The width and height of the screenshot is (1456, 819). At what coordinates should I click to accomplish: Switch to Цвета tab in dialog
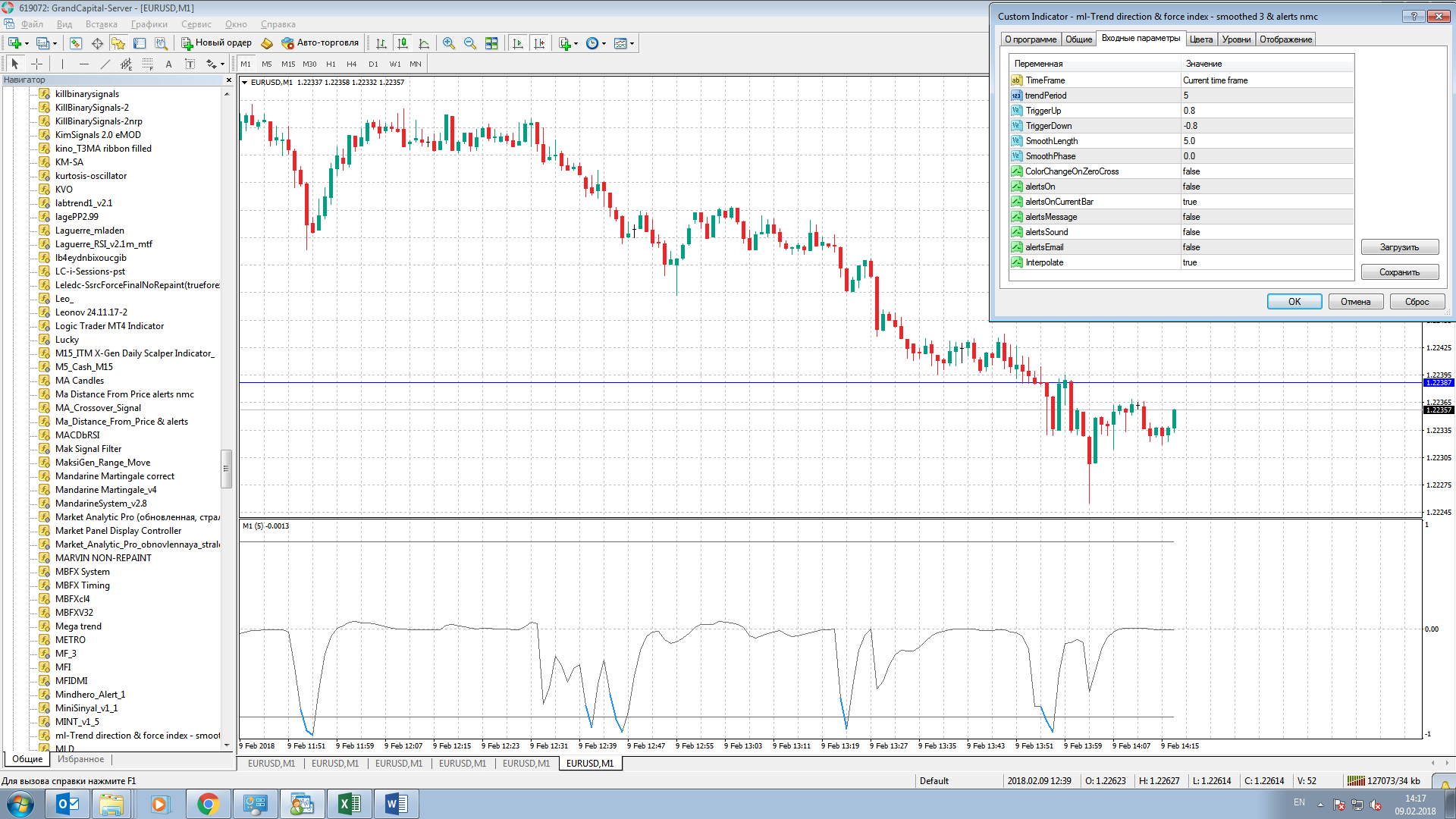pos(1201,39)
